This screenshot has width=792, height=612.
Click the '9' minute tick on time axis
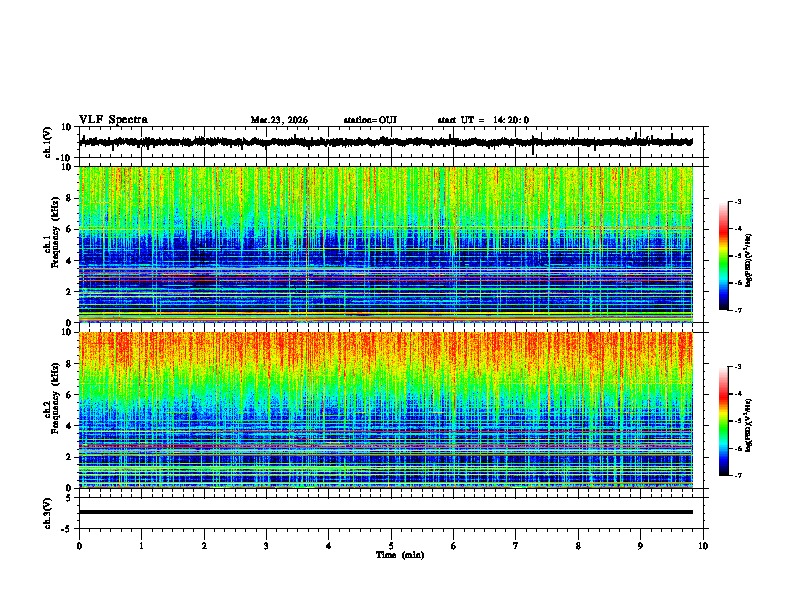[x=640, y=546]
